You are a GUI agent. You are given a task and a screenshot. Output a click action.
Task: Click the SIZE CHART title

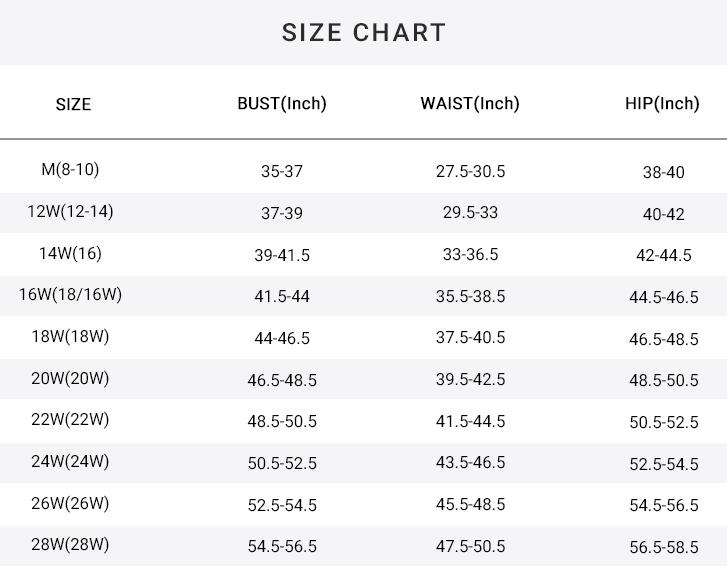coord(363,32)
